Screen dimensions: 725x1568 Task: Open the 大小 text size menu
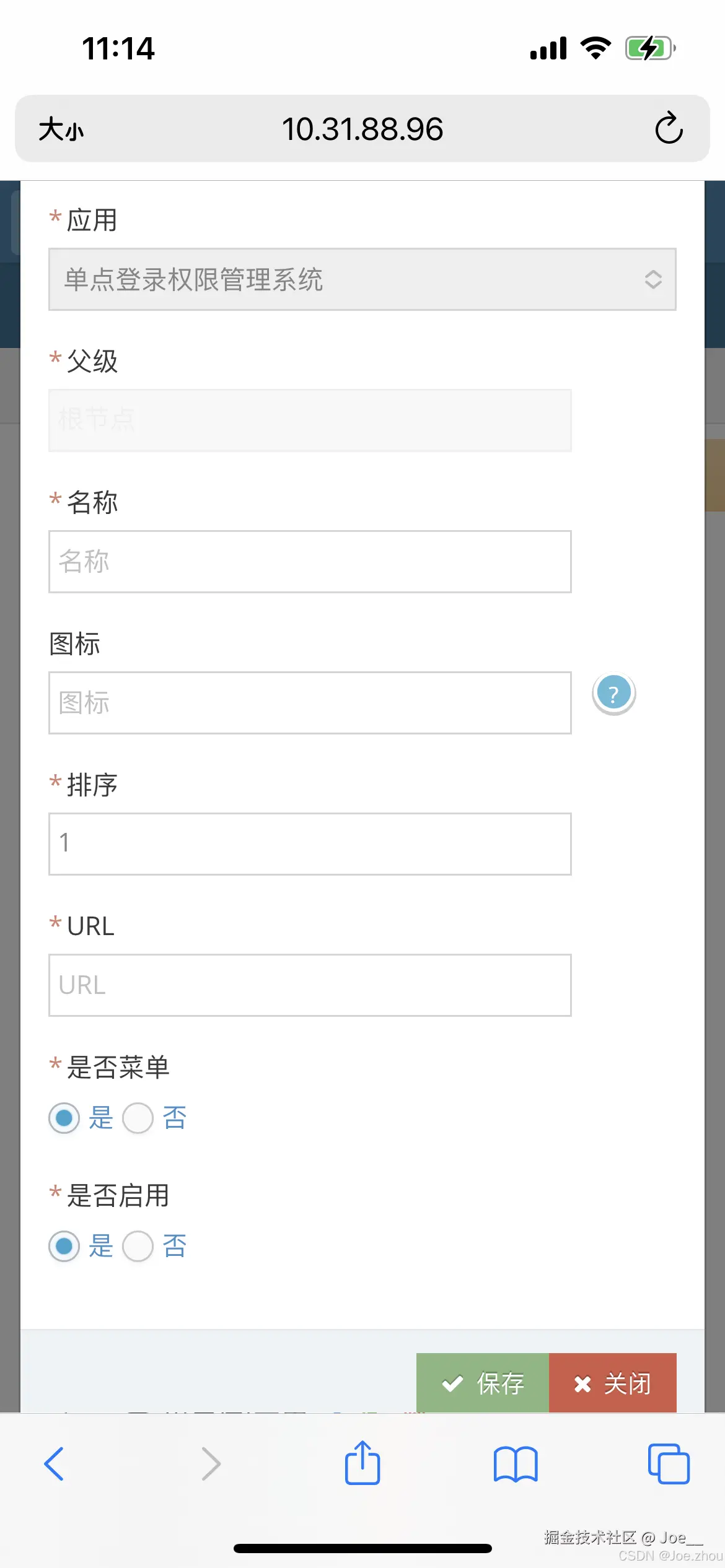61,129
